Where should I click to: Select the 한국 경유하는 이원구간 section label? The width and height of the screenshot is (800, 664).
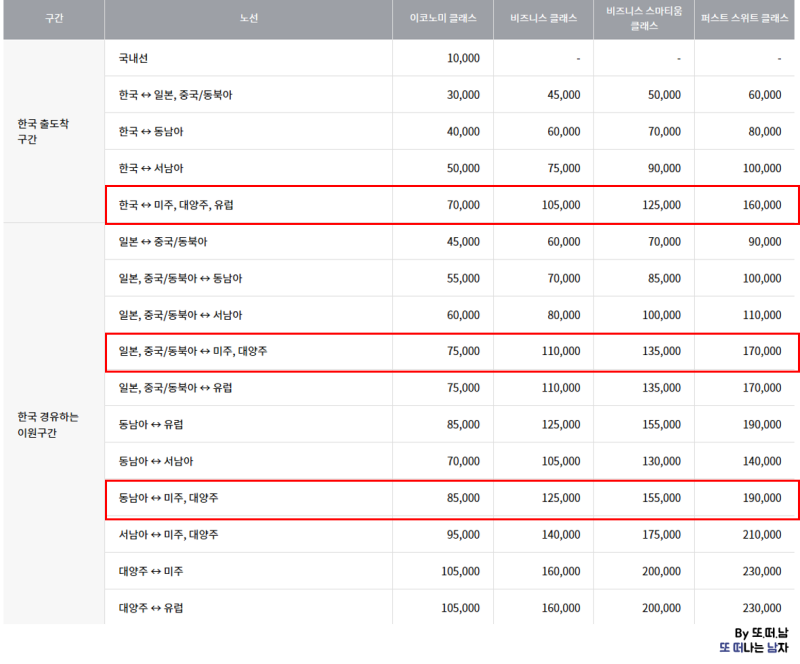pyautogui.click(x=48, y=425)
